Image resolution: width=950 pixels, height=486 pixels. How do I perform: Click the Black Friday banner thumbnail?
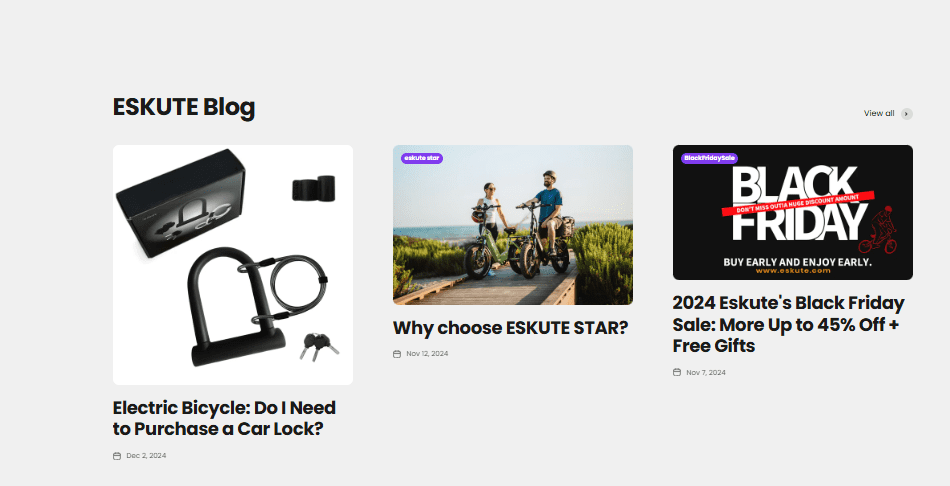tap(792, 212)
